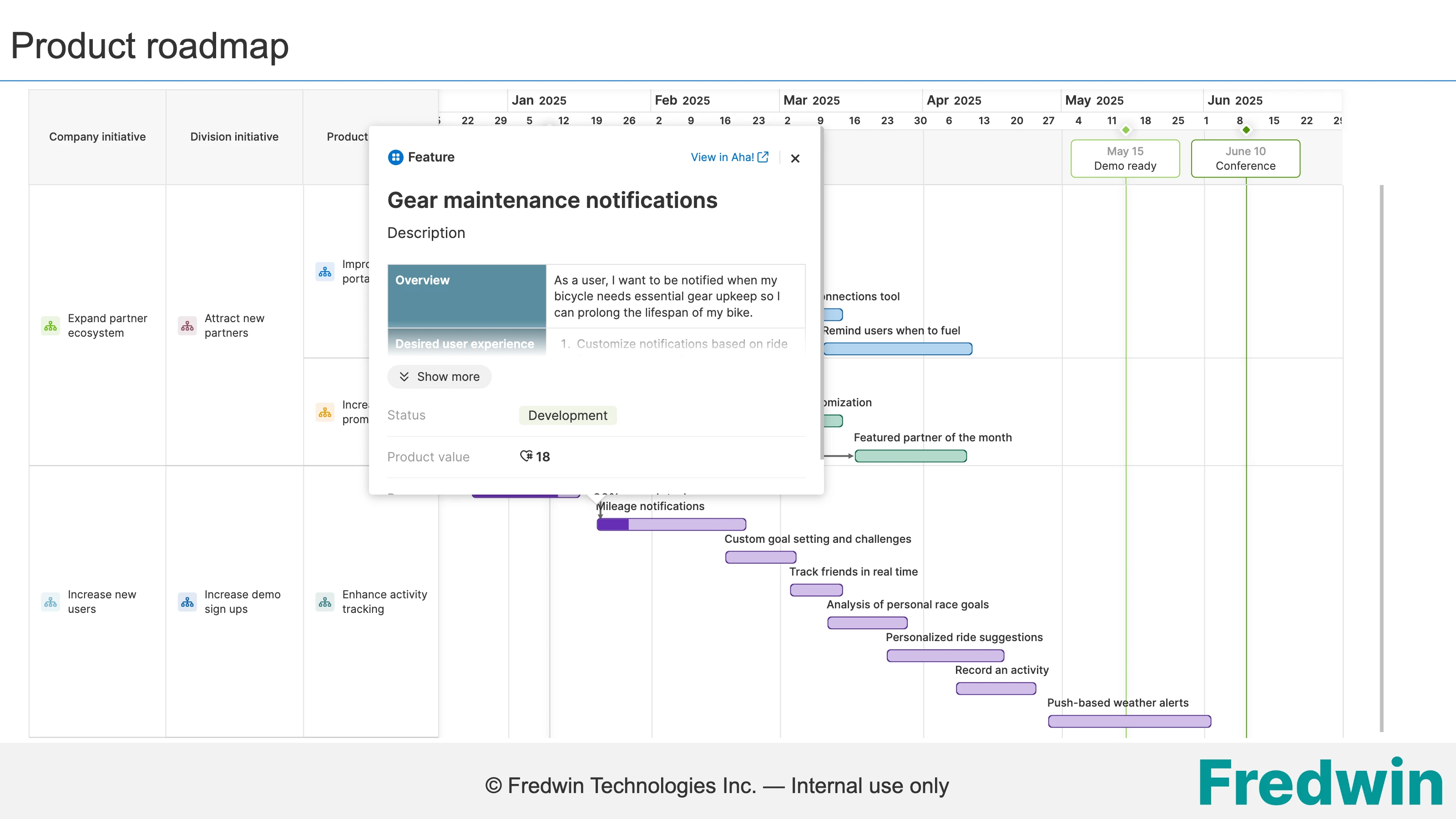This screenshot has height=819, width=1456.
Task: Click Increase demo sign ups icon
Action: click(x=187, y=602)
